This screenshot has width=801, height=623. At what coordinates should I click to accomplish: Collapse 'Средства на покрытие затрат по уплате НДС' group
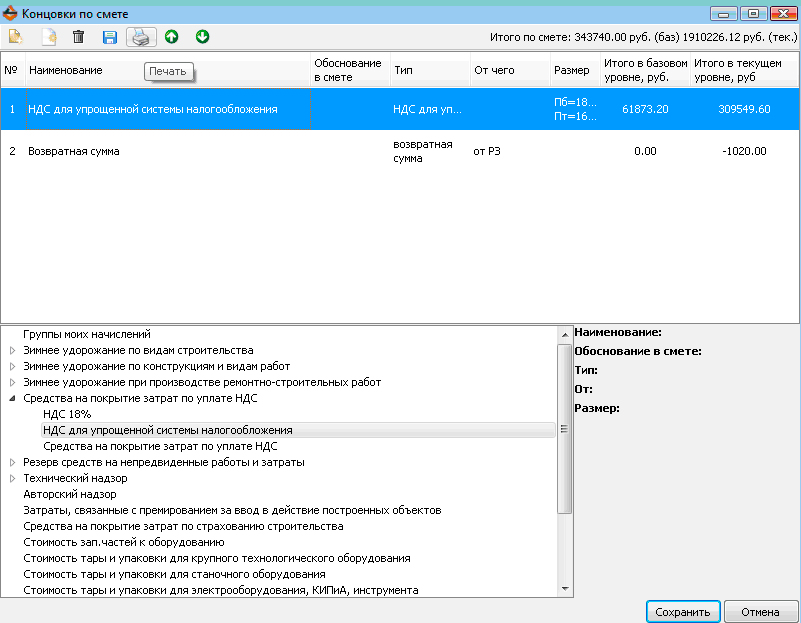[x=12, y=398]
